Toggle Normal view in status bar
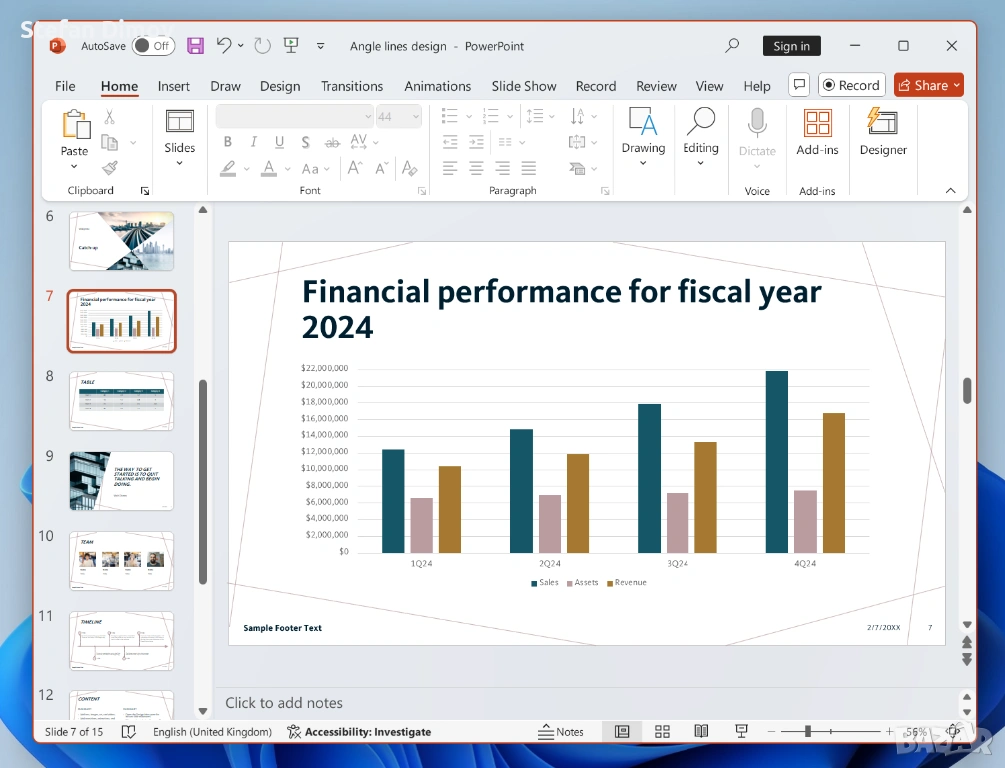 (x=622, y=732)
